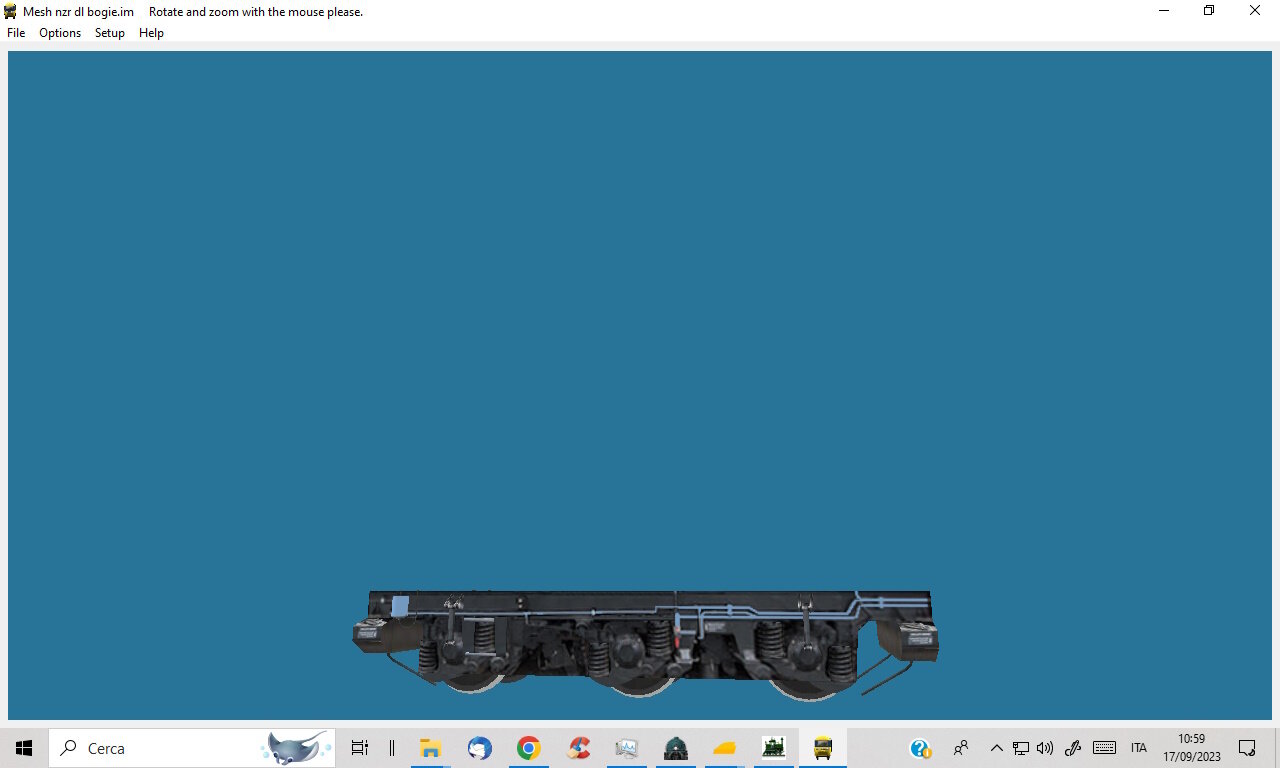
Task: Click the Get Help tray icon
Action: (x=921, y=748)
